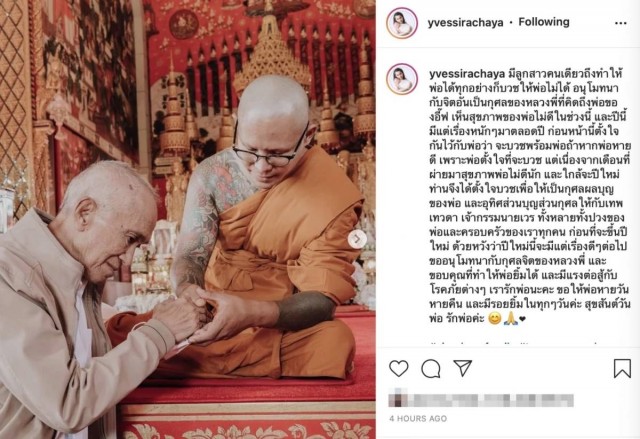The image size is (640, 439).
Task: Click the small heart emoji ending caption
Action: tap(522, 319)
